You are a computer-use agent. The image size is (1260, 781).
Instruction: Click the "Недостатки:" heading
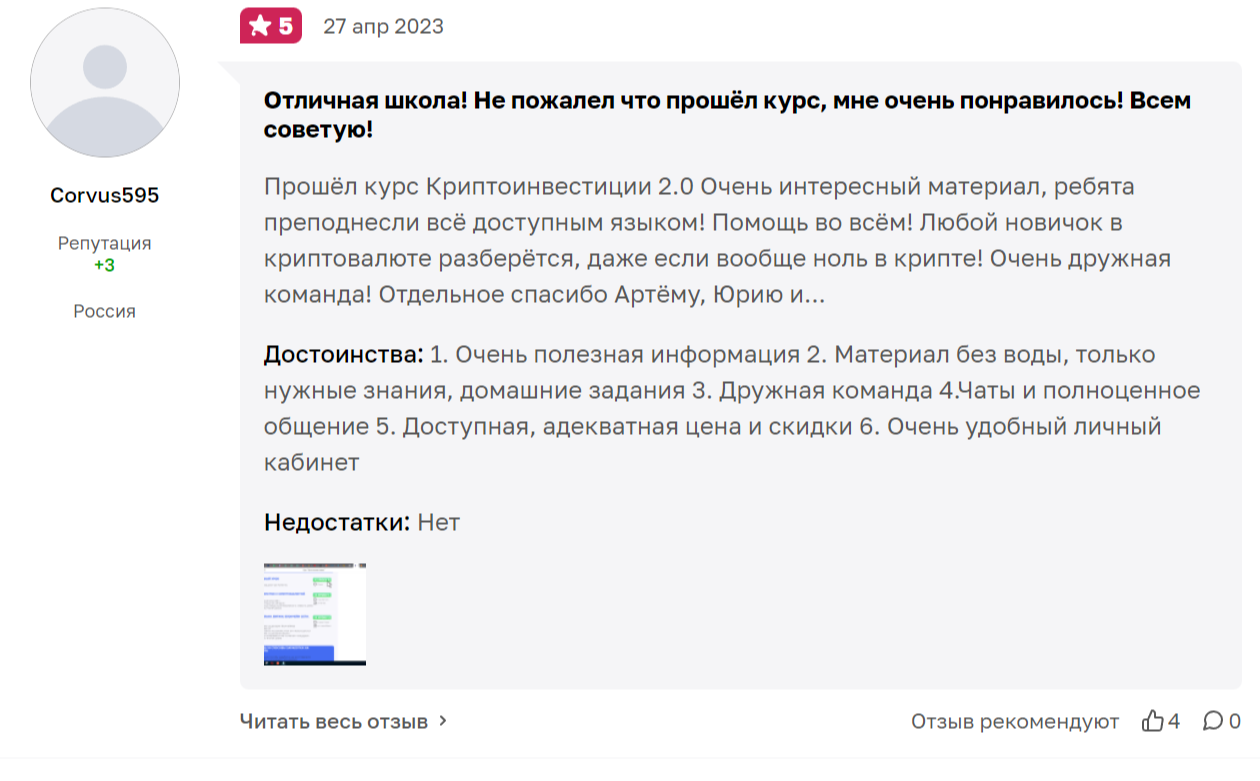click(337, 522)
